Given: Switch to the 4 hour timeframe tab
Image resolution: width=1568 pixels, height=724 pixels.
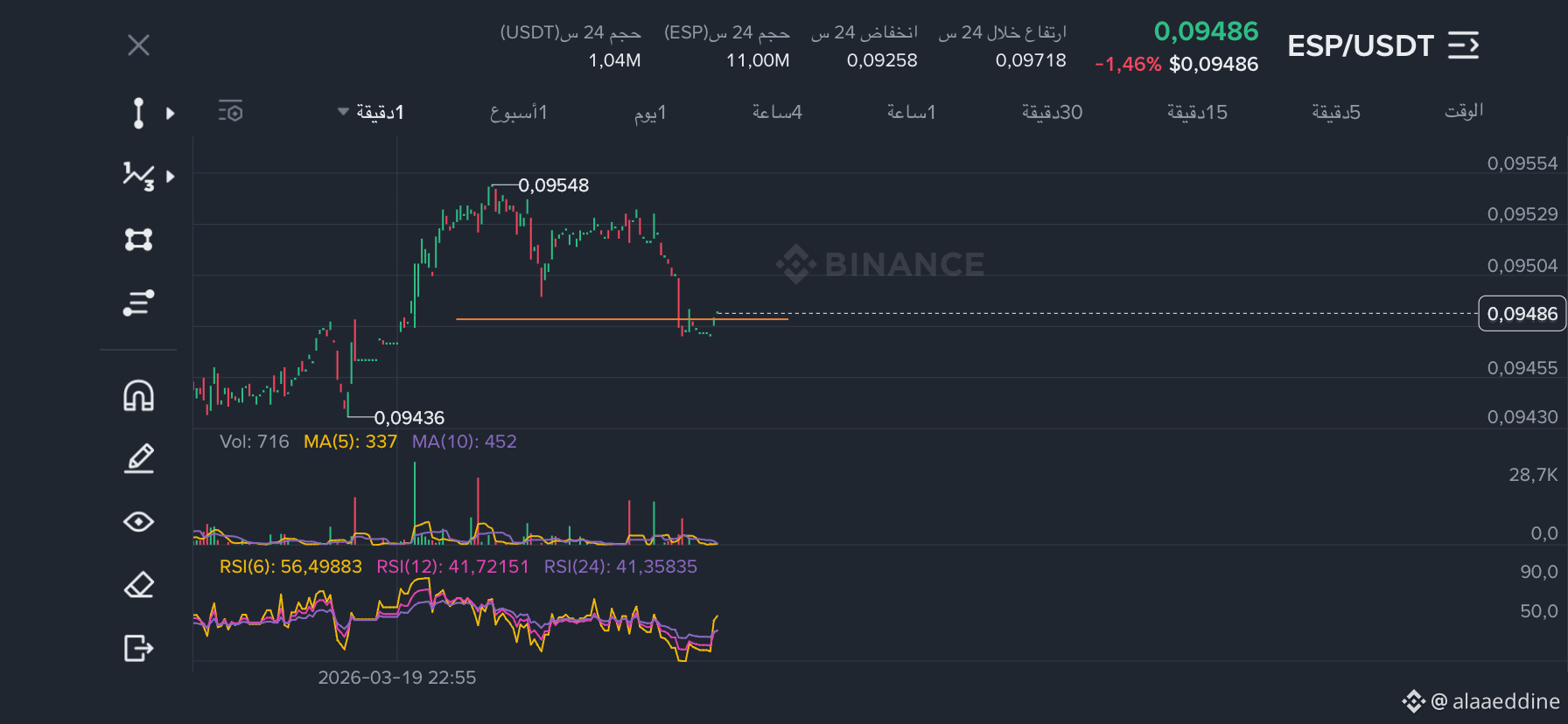Looking at the screenshot, I should (x=777, y=112).
